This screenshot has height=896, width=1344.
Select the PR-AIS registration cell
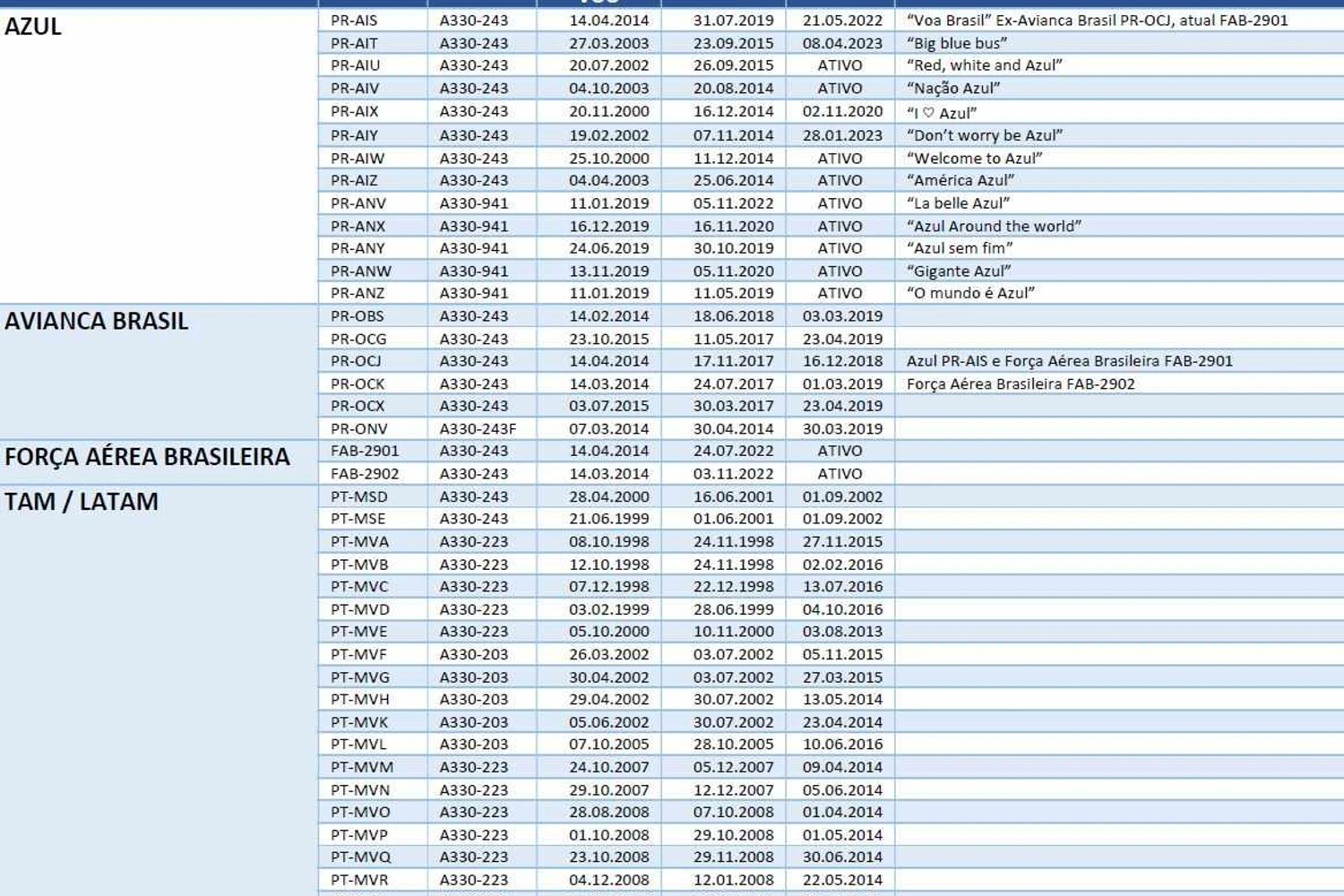[x=373, y=20]
